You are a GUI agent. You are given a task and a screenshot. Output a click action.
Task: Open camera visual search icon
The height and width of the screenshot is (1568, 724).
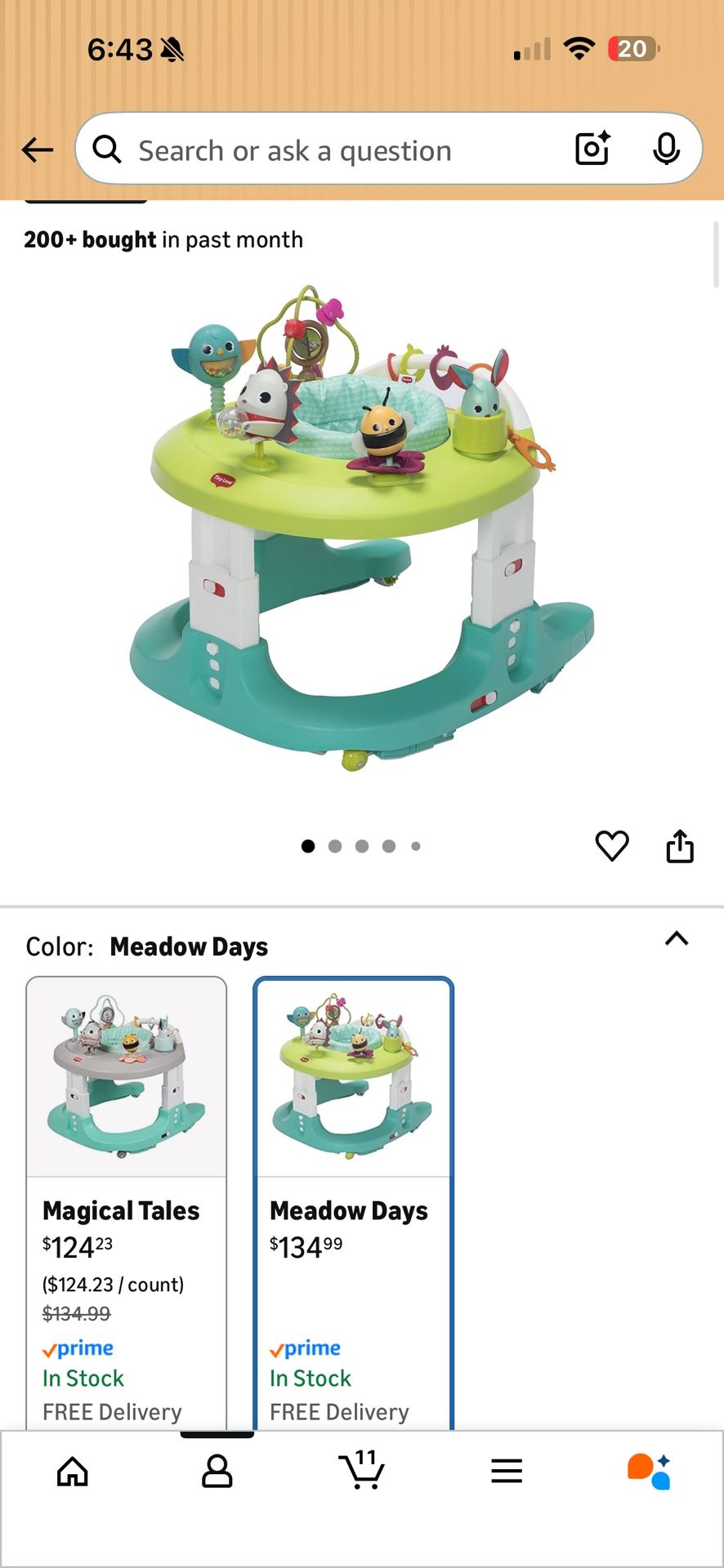pos(593,149)
